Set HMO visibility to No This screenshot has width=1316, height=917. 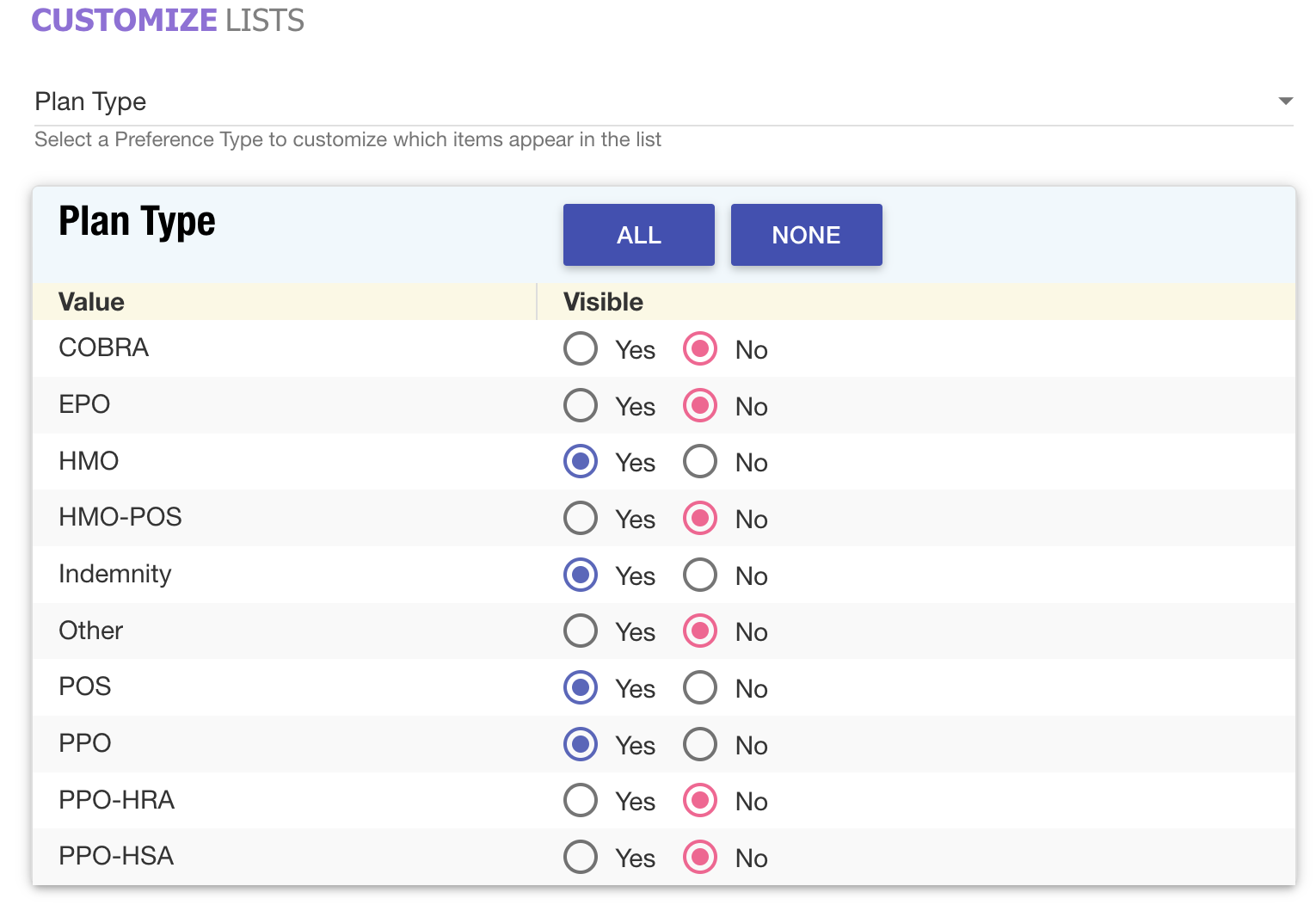(700, 462)
